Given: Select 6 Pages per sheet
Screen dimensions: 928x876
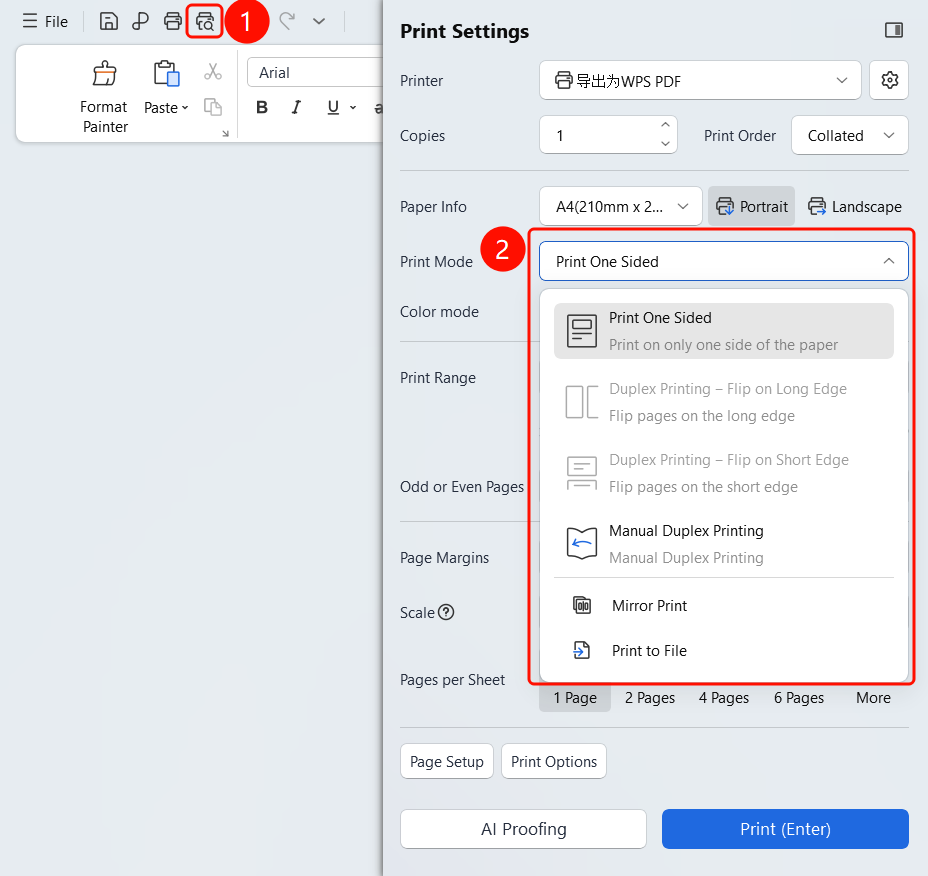Looking at the screenshot, I should point(798,698).
